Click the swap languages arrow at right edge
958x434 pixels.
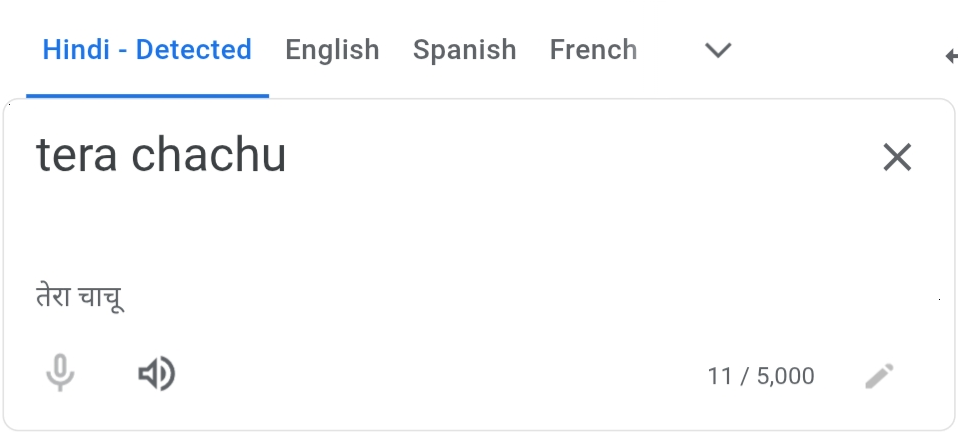tap(951, 56)
